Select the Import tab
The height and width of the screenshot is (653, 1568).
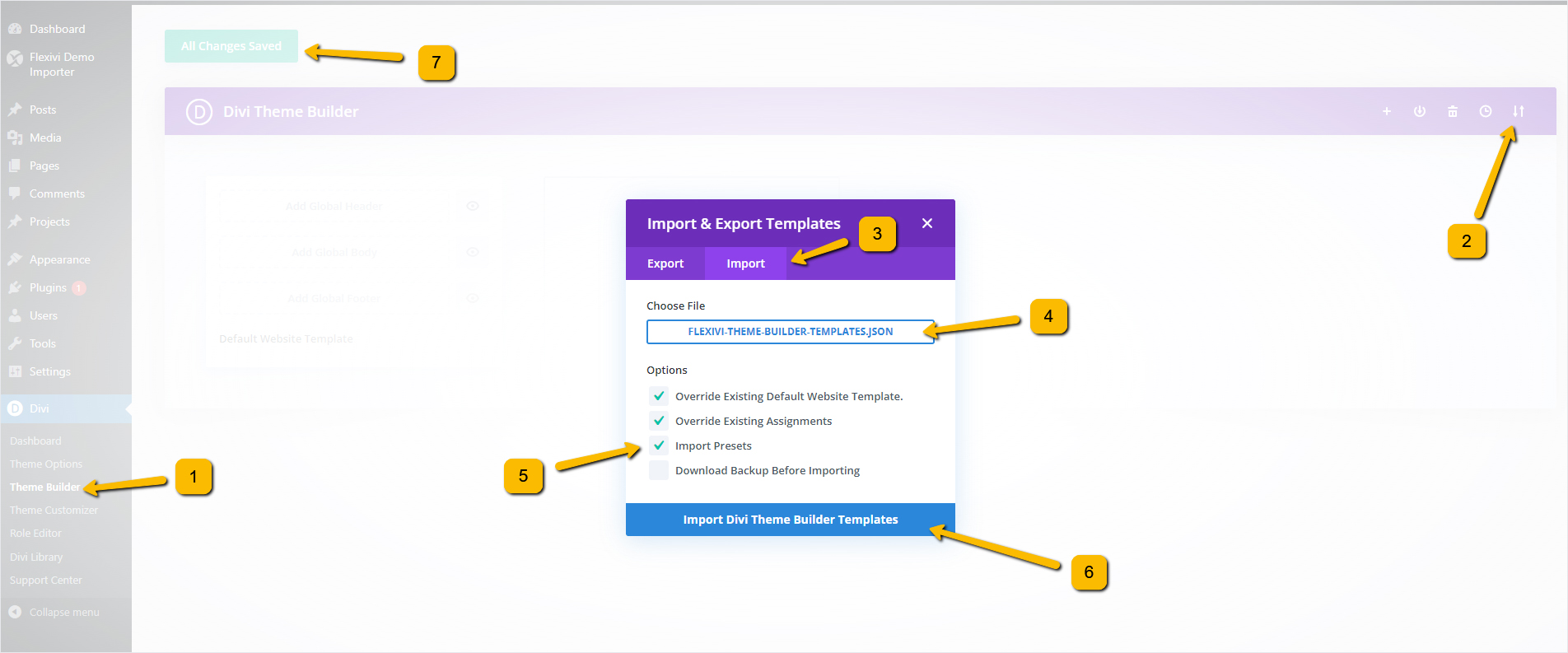(x=745, y=264)
